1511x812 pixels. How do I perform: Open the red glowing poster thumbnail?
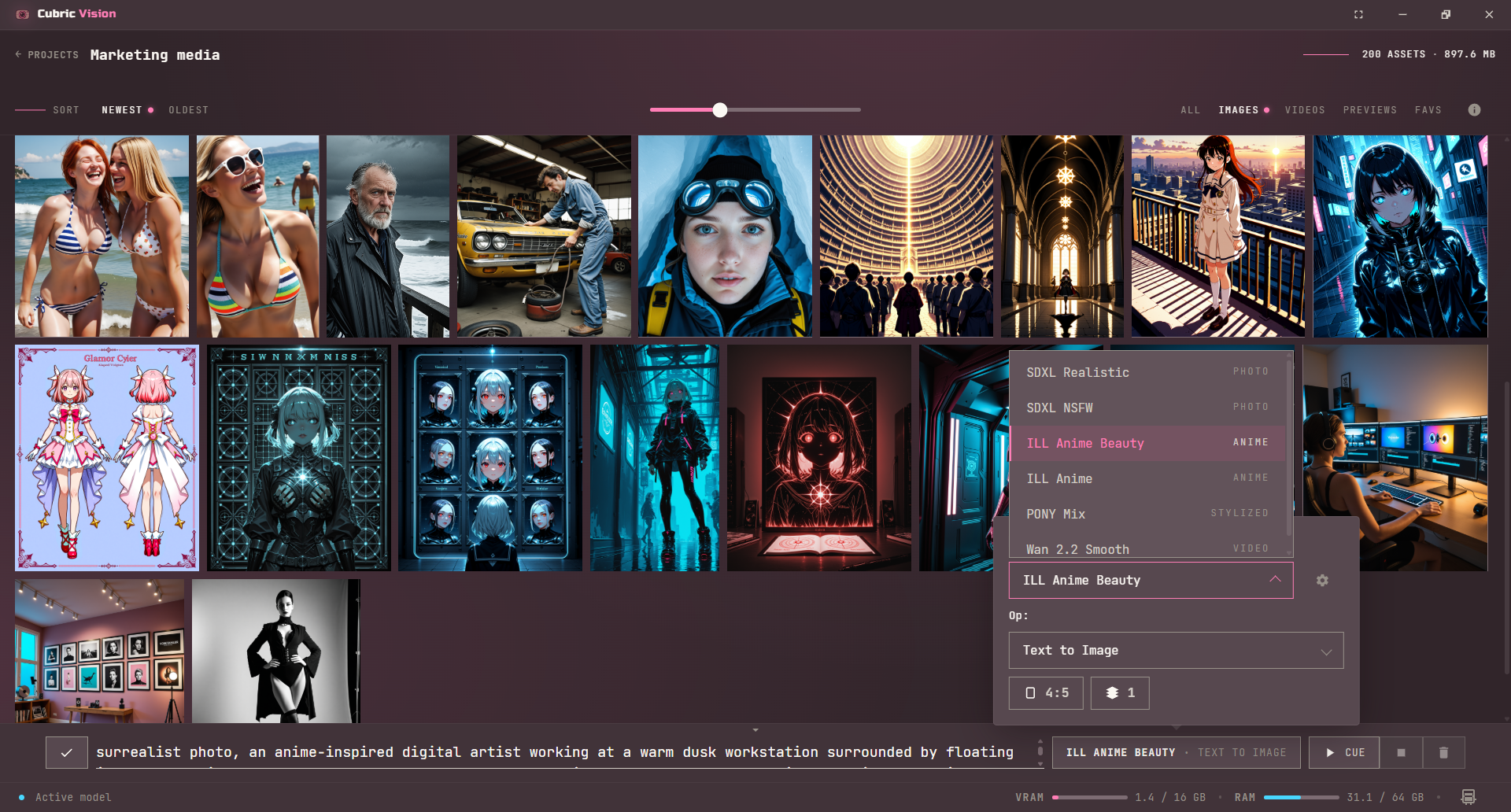coord(819,458)
